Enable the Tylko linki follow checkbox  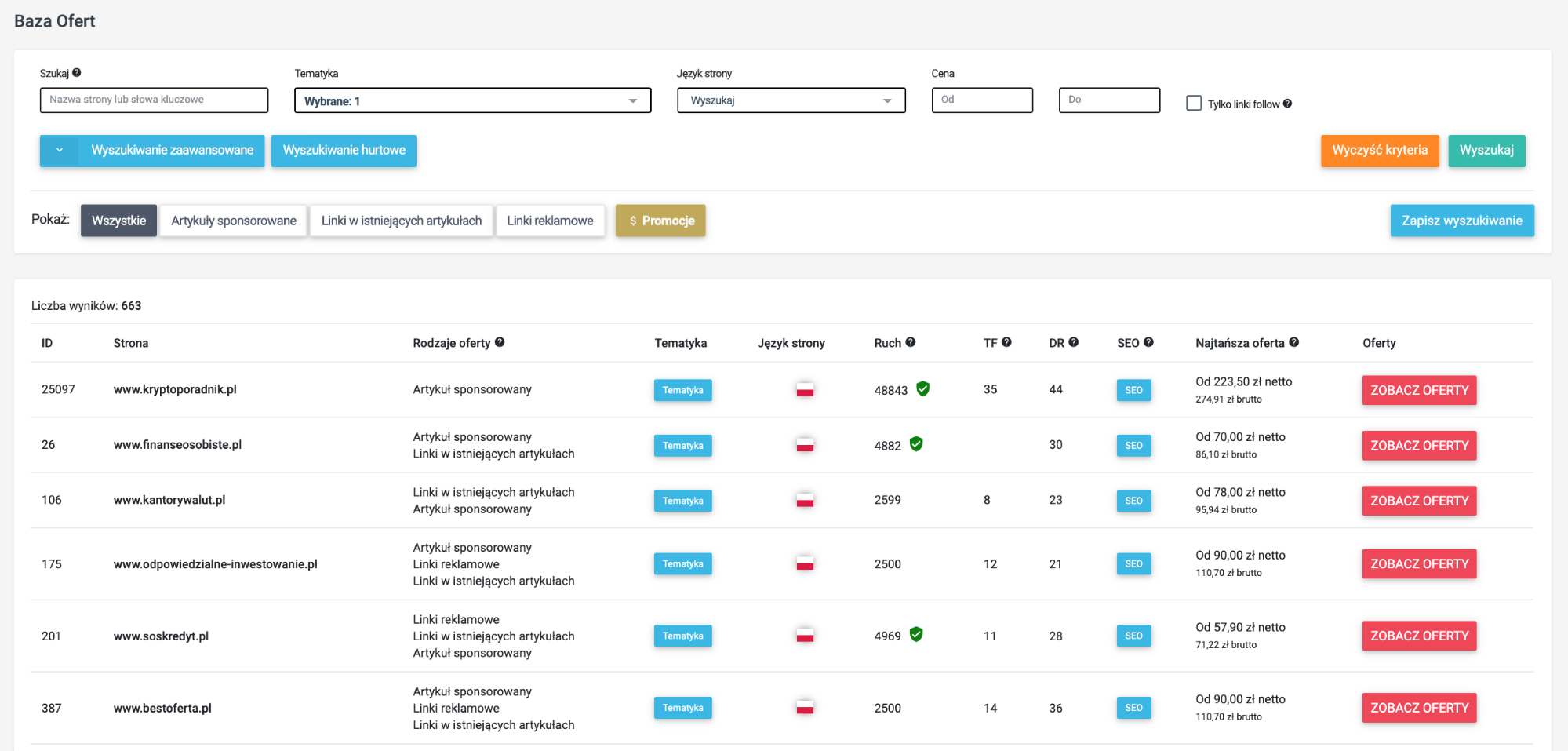(x=1194, y=103)
